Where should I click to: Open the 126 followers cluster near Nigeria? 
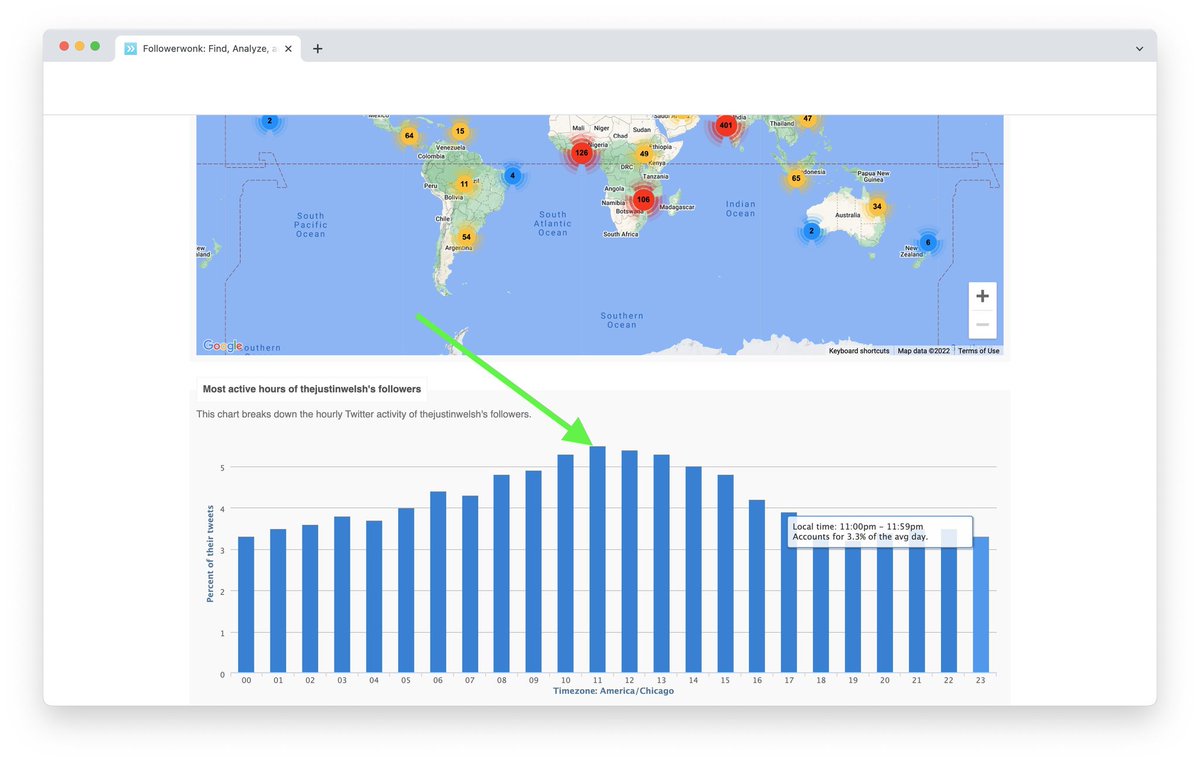coord(581,153)
